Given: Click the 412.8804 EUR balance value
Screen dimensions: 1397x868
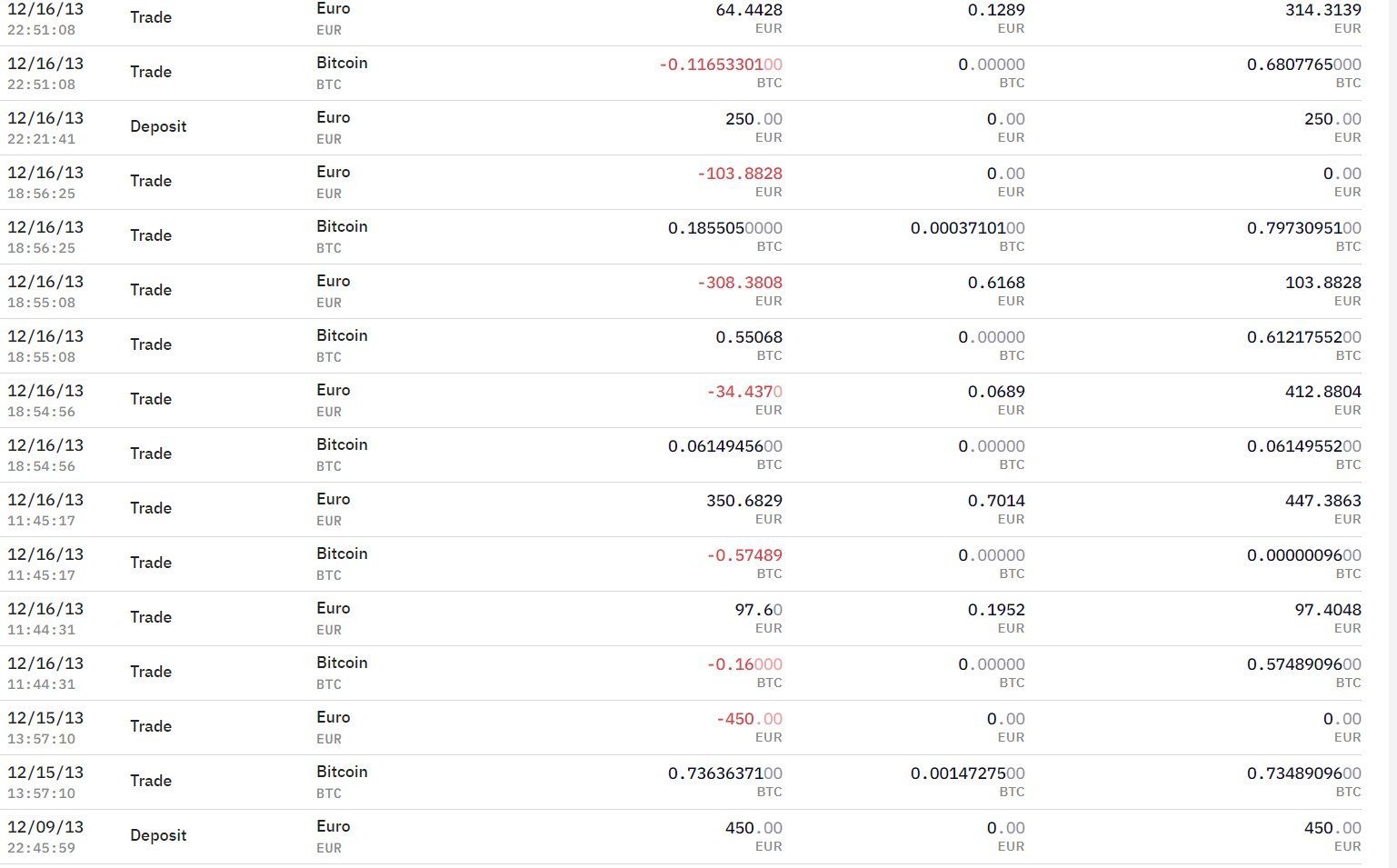Looking at the screenshot, I should (x=1322, y=392).
